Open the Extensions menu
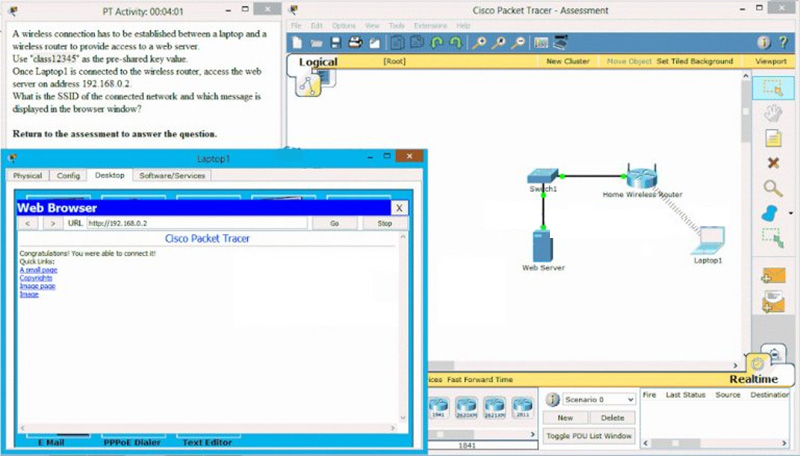This screenshot has height=456, width=800. point(430,26)
